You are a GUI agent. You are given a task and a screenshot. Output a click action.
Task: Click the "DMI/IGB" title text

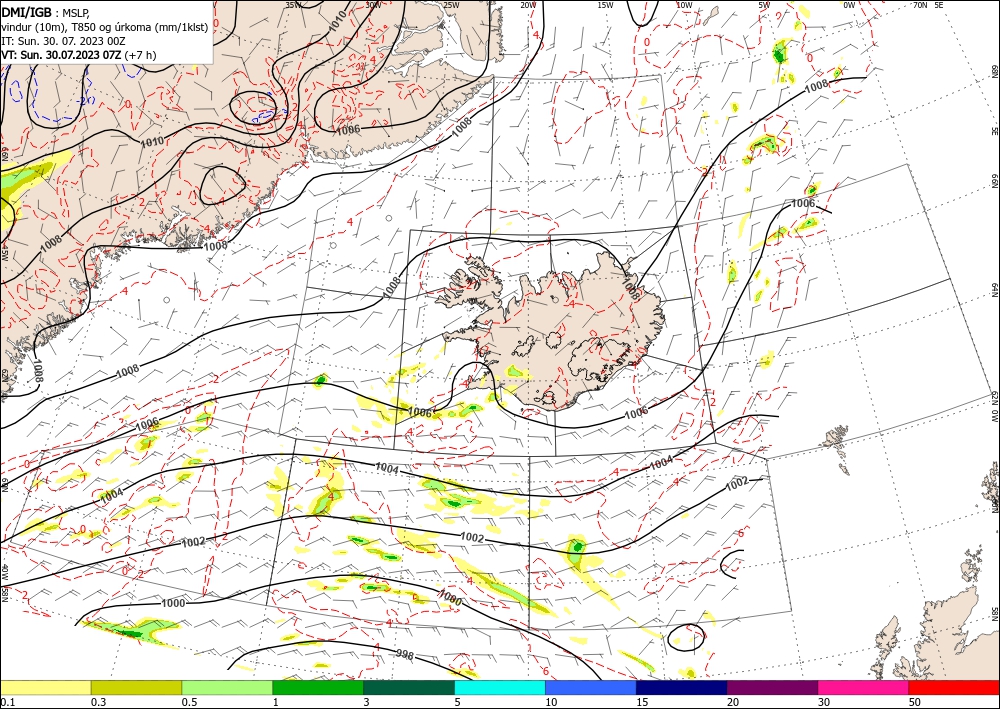tap(26, 11)
